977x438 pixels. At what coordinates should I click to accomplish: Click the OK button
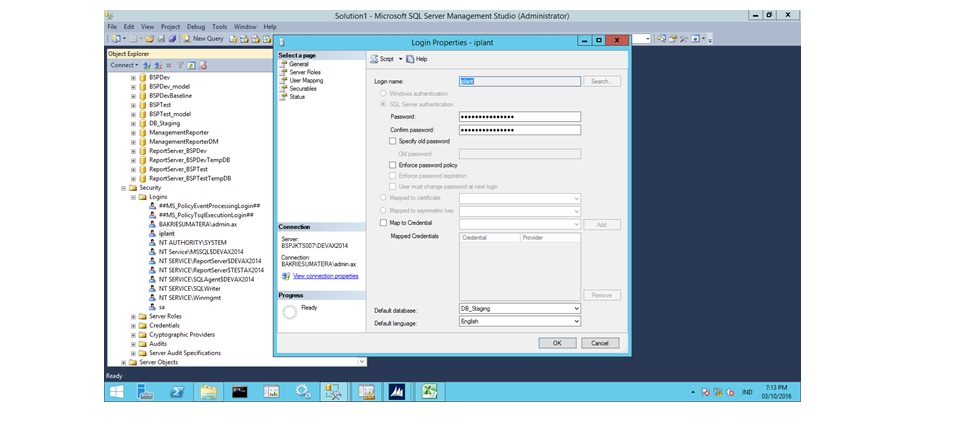point(557,343)
